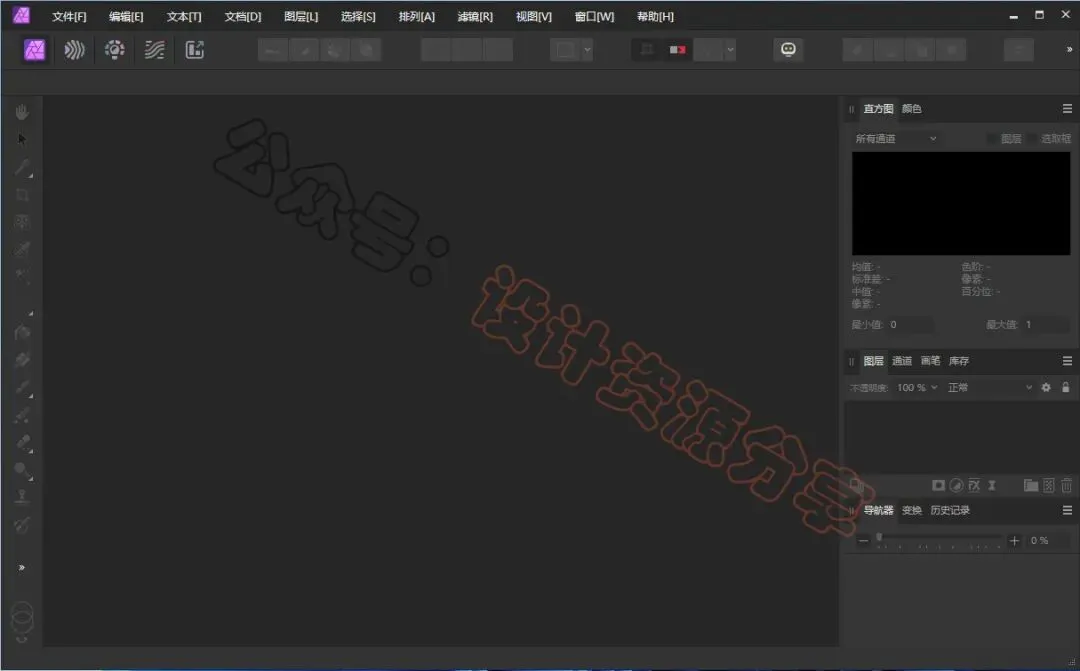Click the navigator zoom slider
This screenshot has height=671, width=1080.
coord(939,539)
